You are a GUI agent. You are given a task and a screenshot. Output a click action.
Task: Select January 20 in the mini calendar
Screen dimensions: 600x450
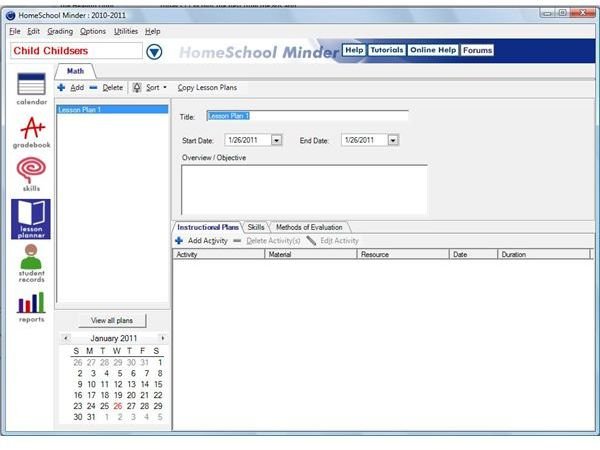click(131, 395)
